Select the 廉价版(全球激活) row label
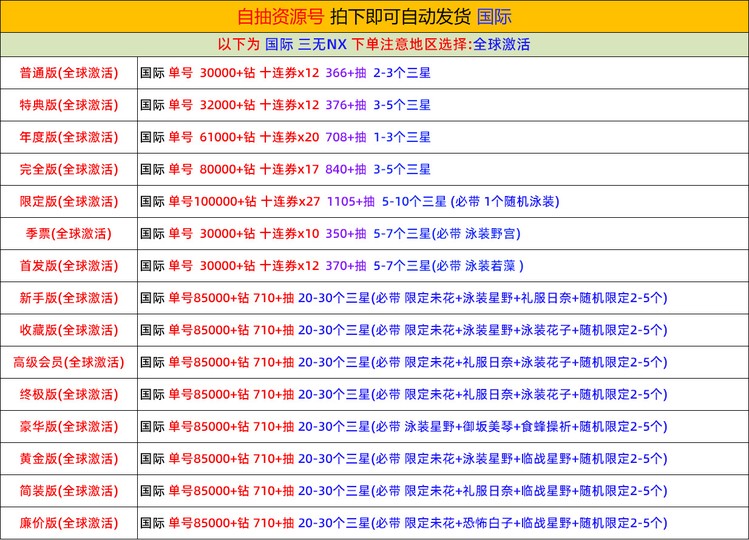The width and height of the screenshot is (749, 540). [69, 523]
